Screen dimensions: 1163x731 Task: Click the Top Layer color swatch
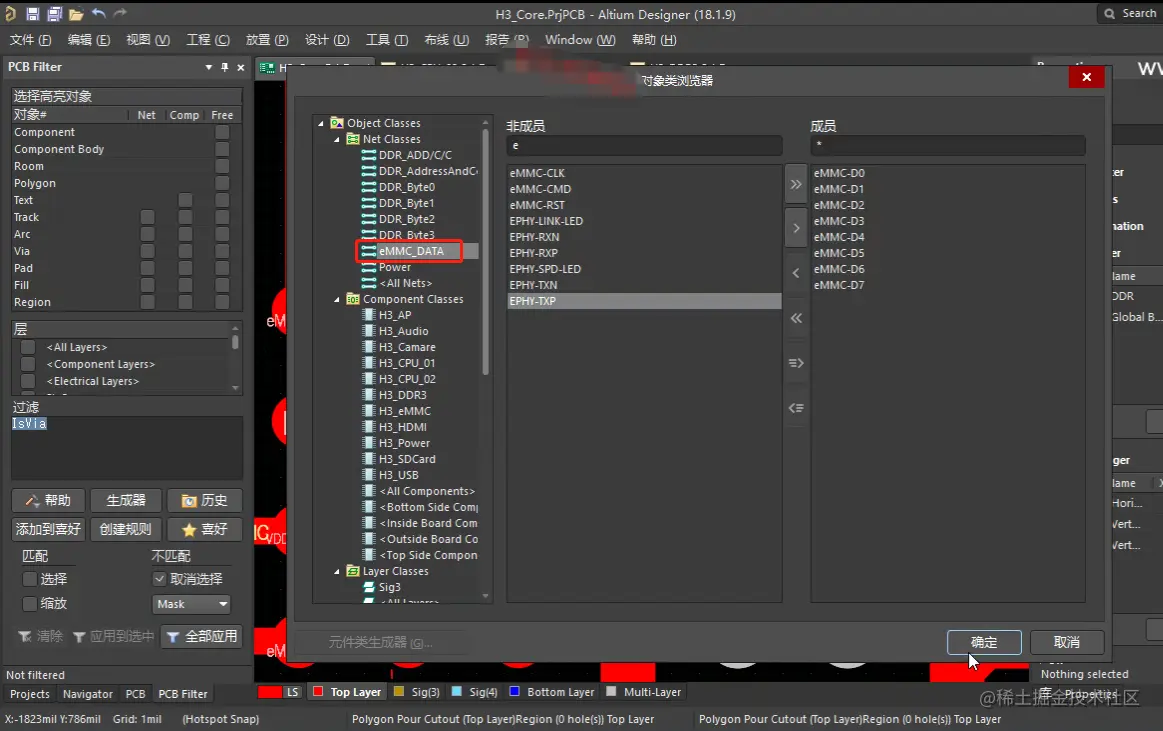click(318, 692)
